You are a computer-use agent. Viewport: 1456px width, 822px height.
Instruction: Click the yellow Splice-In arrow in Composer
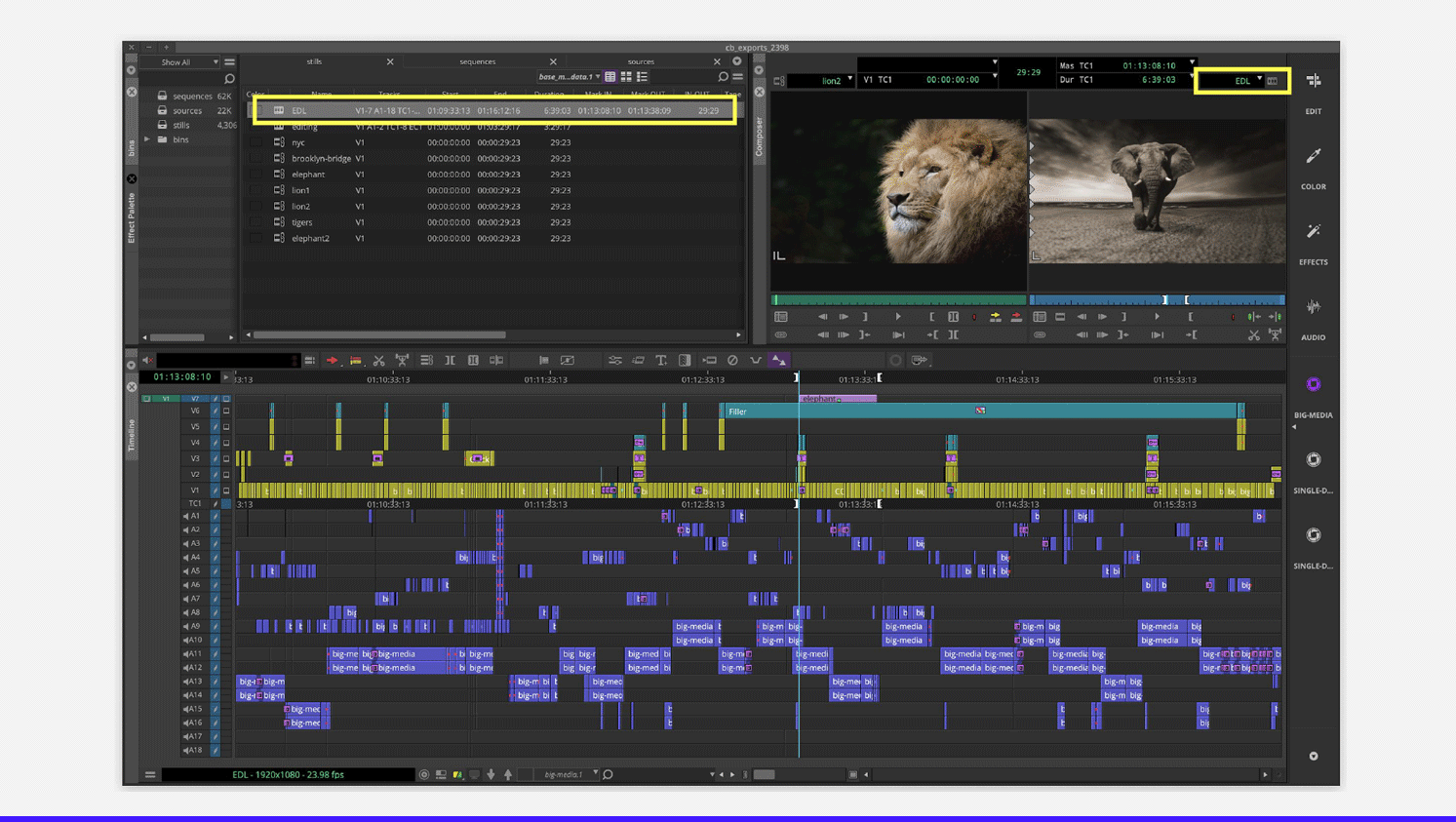pyautogui.click(x=995, y=317)
